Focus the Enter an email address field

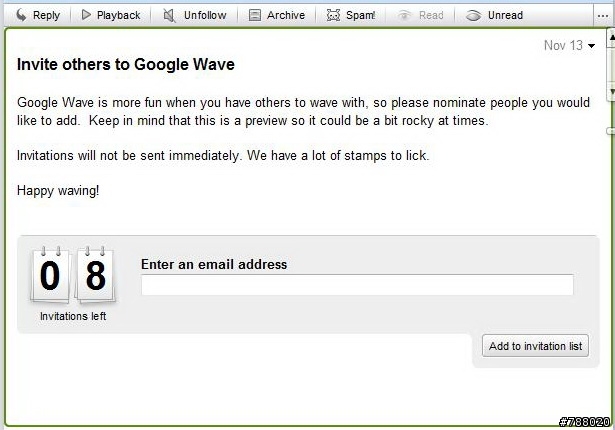click(357, 285)
